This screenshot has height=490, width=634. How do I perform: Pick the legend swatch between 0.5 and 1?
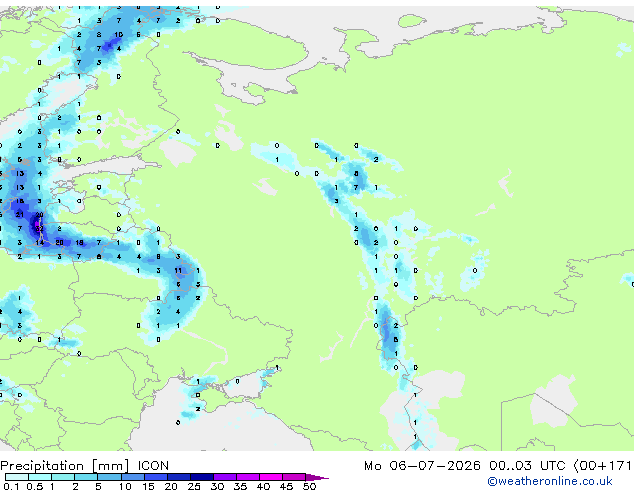click(40, 477)
